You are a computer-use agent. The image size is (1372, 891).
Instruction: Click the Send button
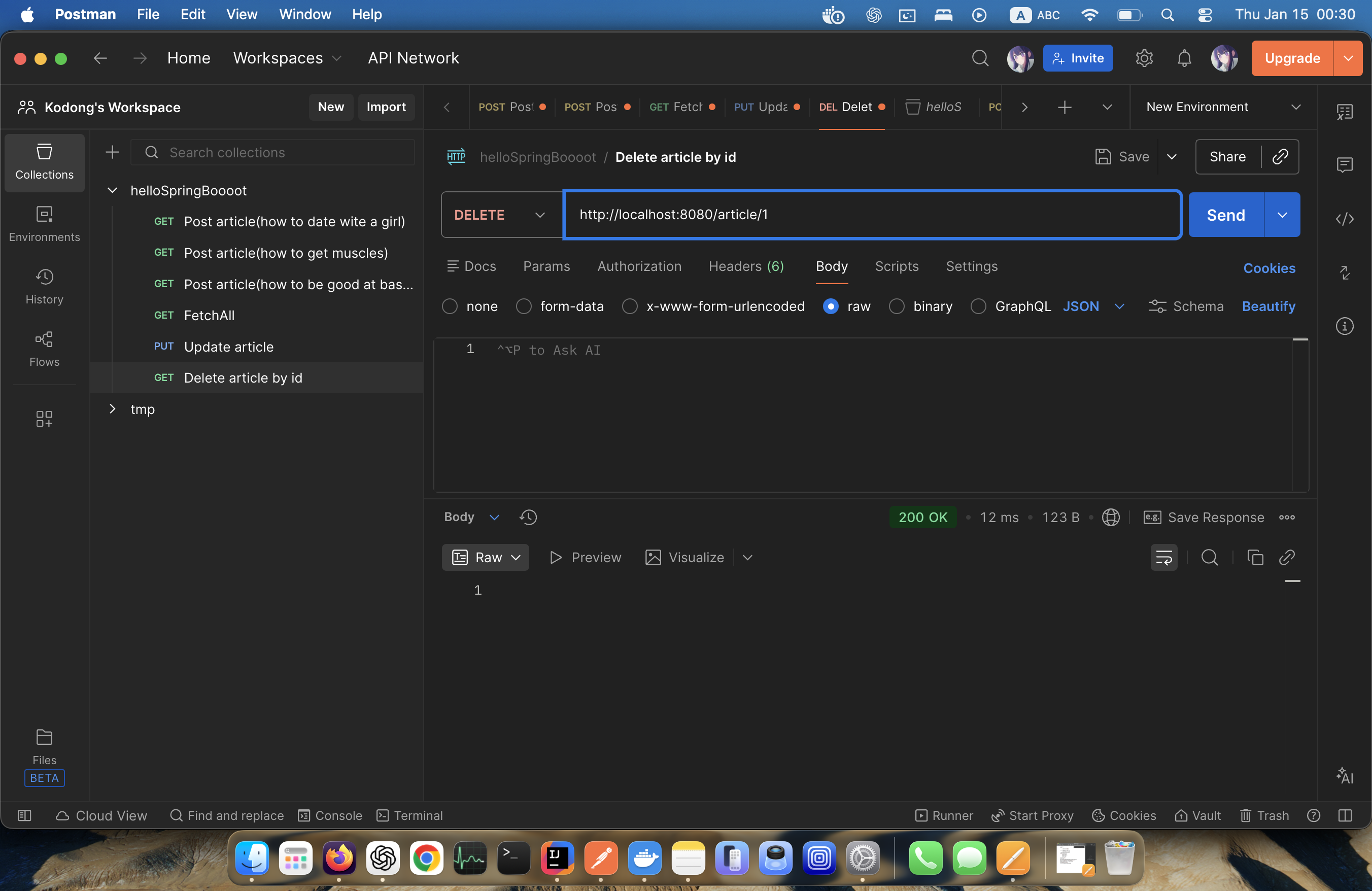tap(1225, 215)
